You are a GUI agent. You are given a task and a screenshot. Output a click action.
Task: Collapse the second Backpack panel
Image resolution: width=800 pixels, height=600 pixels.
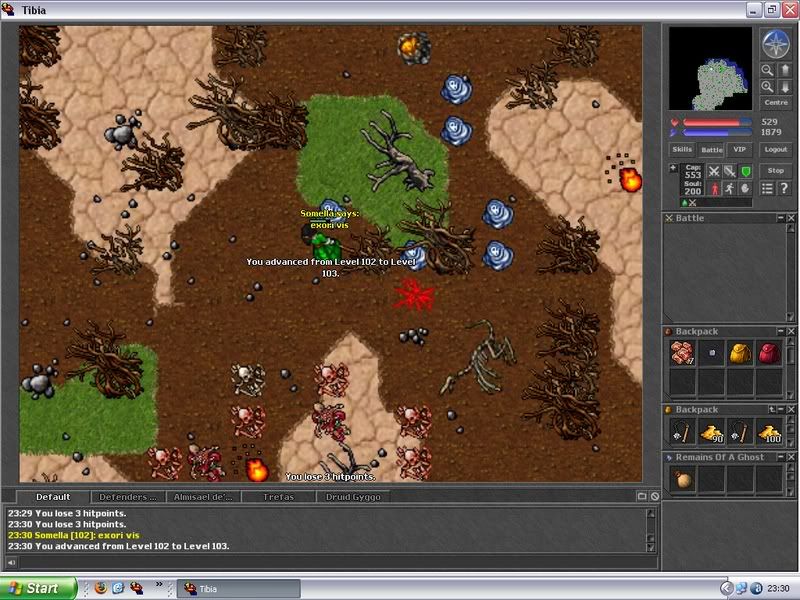(781, 409)
